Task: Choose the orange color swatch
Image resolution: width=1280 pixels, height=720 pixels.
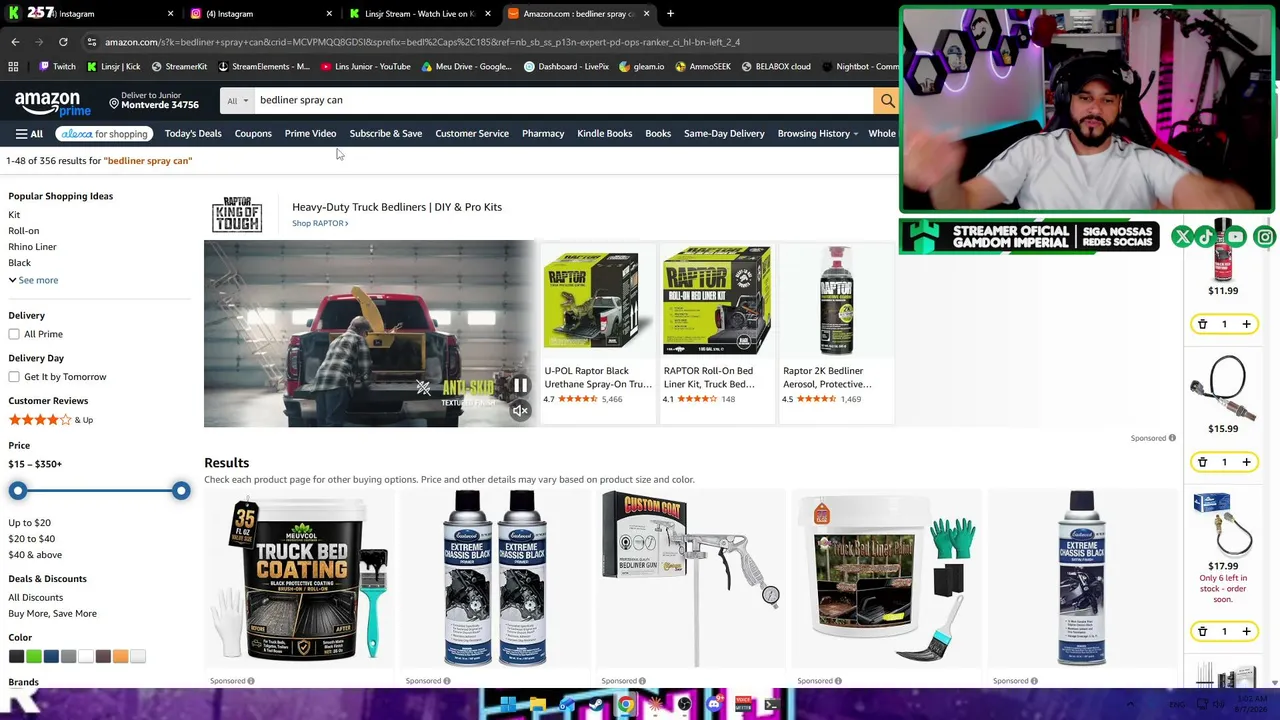Action: 120,657
